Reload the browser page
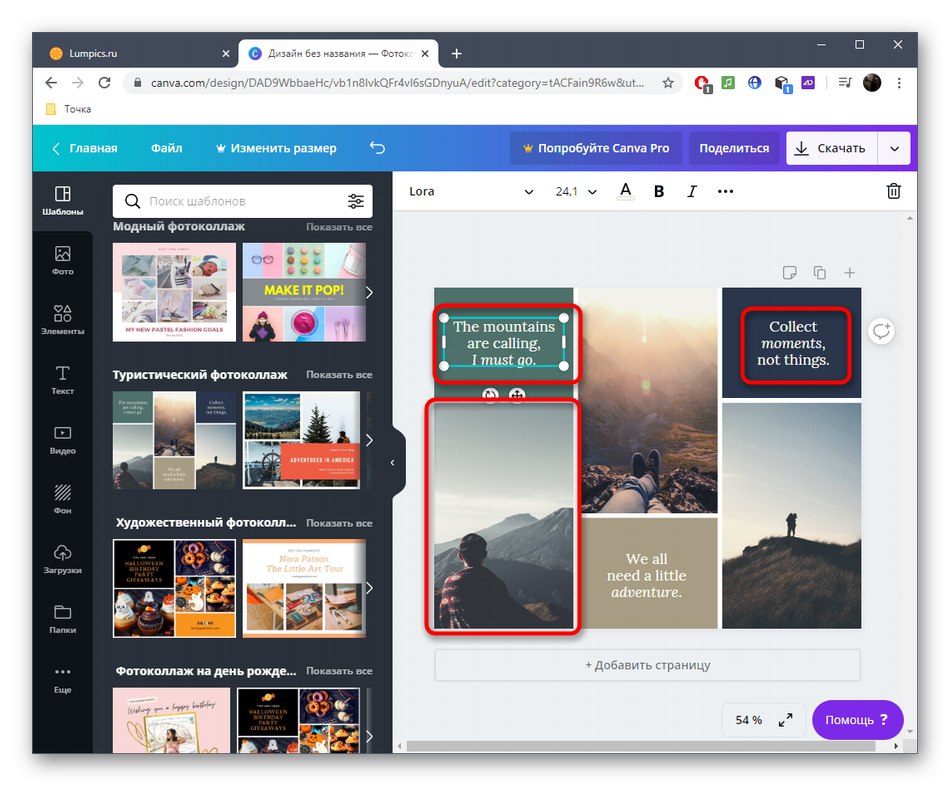The height and width of the screenshot is (786, 950). pyautogui.click(x=104, y=83)
